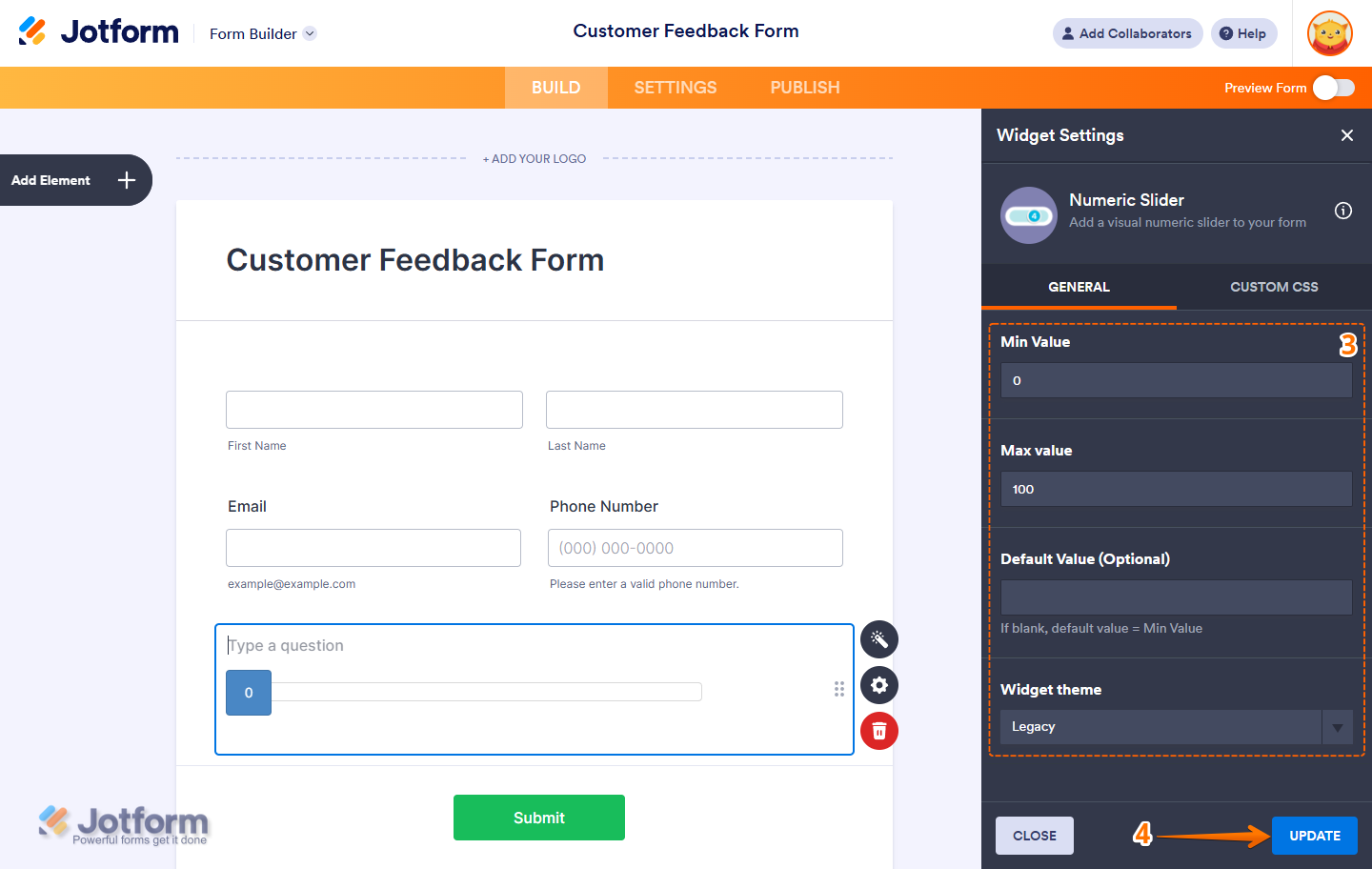Viewport: 1372px width, 869px height.
Task: Open the Settings tab
Action: (x=675, y=88)
